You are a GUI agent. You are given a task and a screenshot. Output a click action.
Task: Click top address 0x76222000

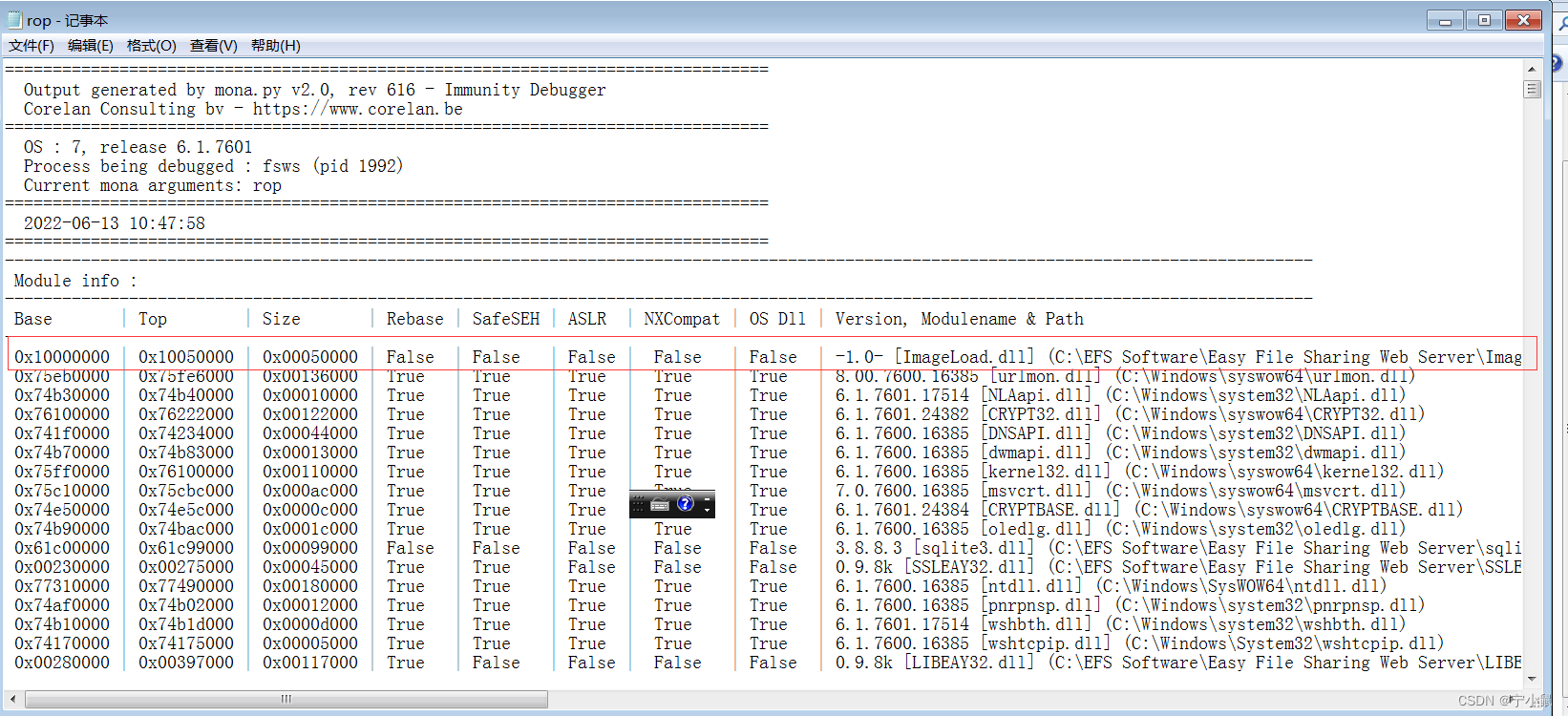[x=186, y=414]
